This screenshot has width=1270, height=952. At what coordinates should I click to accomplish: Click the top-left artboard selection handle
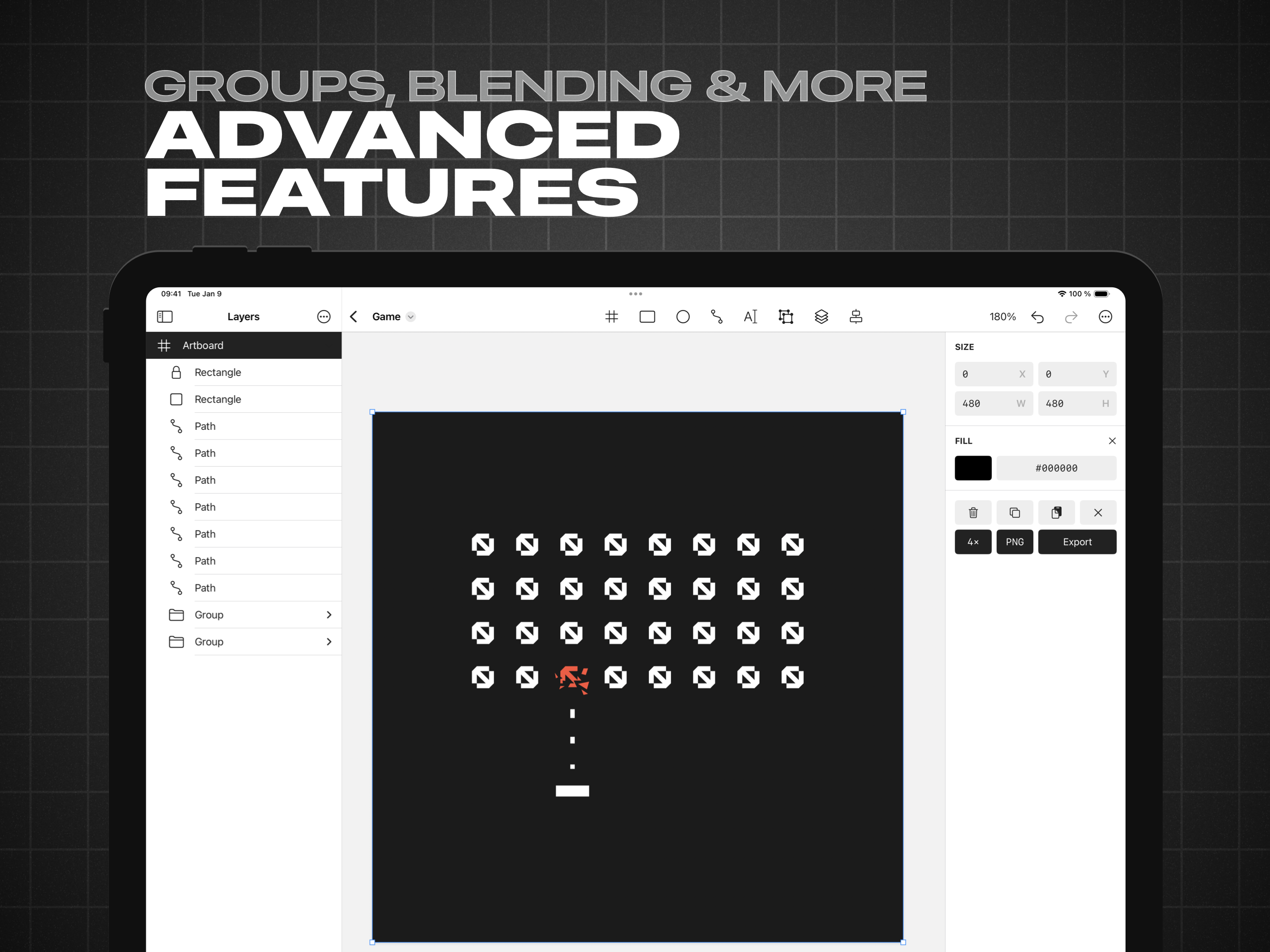coord(372,412)
